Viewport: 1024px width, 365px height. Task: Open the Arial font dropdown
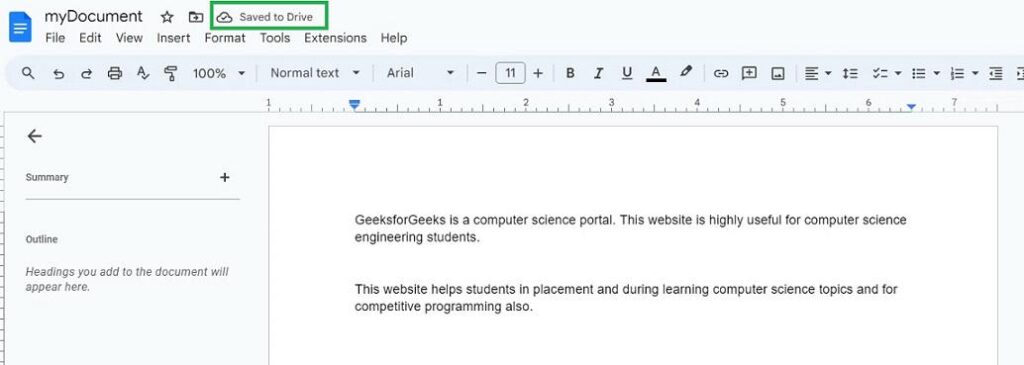[x=420, y=73]
